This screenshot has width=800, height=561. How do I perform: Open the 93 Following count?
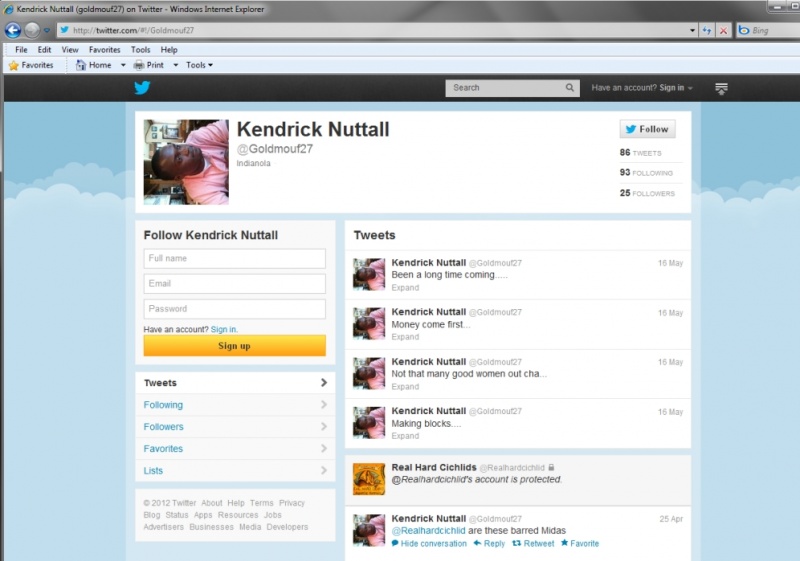(646, 173)
